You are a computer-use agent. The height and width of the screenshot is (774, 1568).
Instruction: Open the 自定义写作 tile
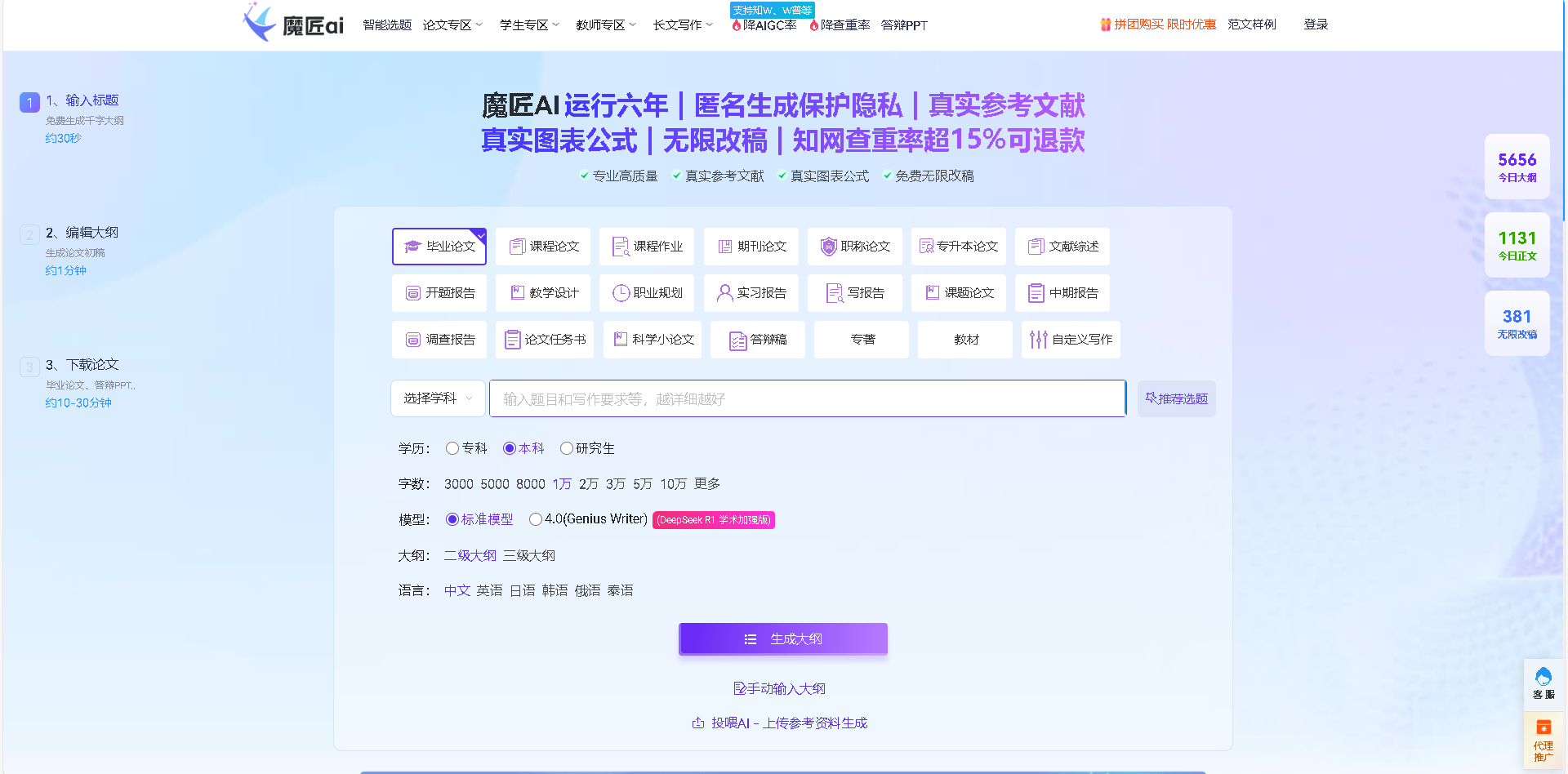click(x=1070, y=339)
